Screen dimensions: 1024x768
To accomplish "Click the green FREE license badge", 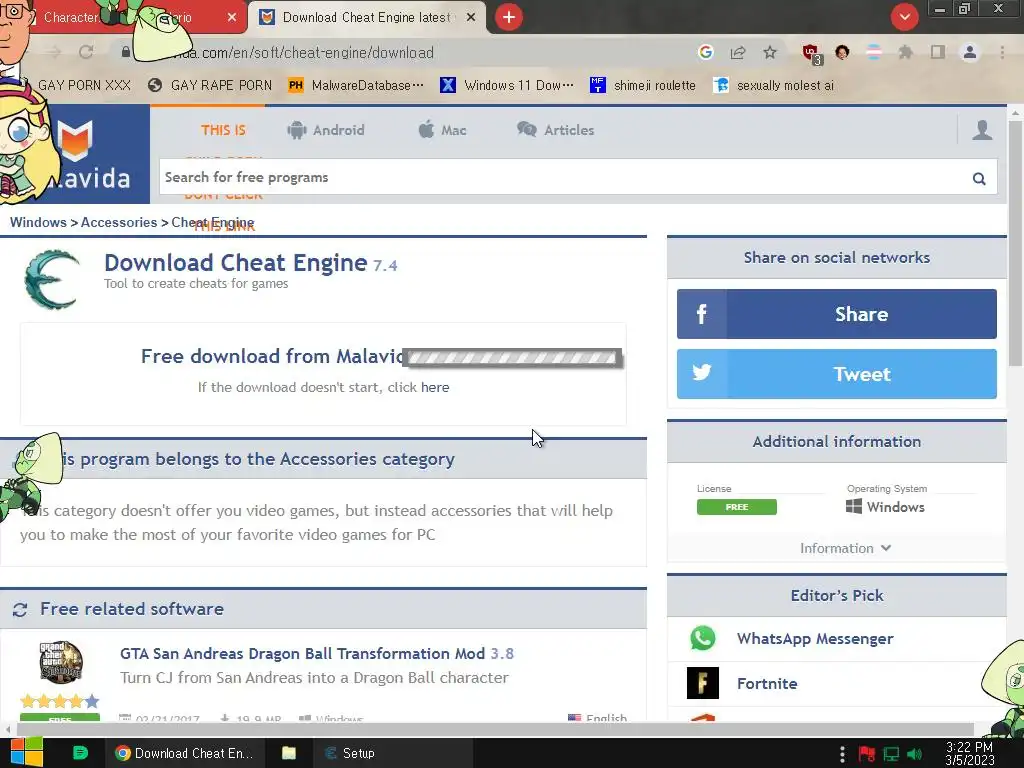I will click(x=737, y=507).
